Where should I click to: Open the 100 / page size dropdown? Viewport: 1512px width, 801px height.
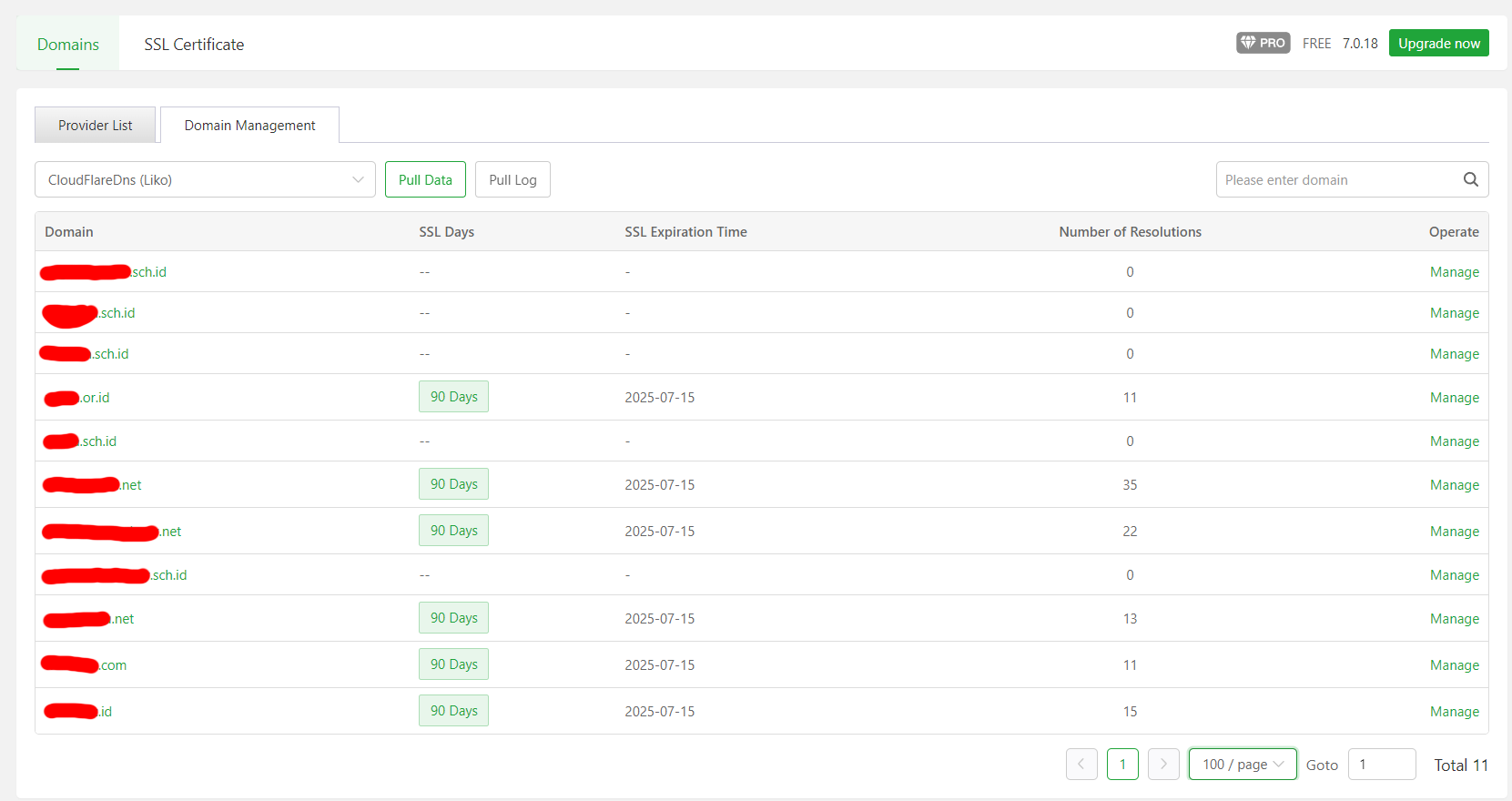point(1242,765)
